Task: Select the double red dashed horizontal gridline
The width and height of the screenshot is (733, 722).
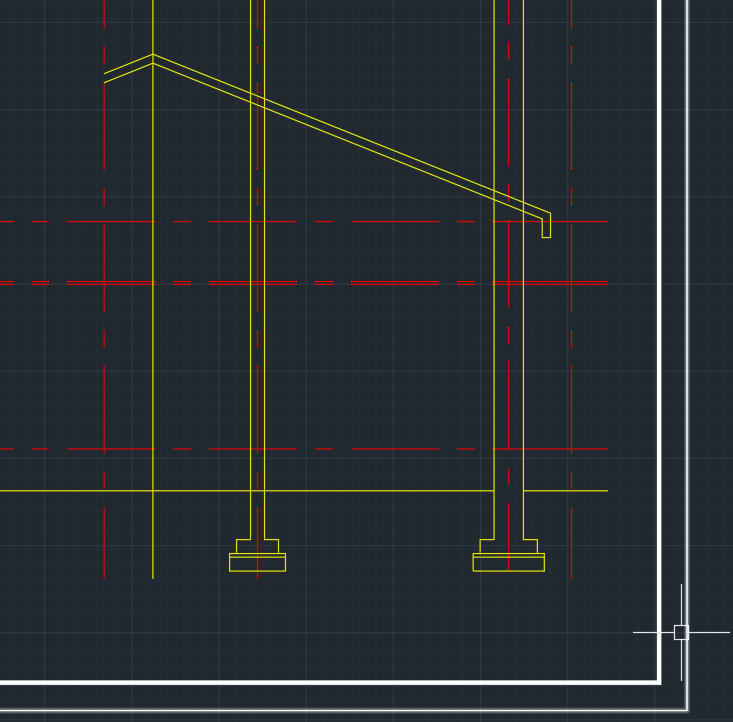Action: [x=304, y=283]
